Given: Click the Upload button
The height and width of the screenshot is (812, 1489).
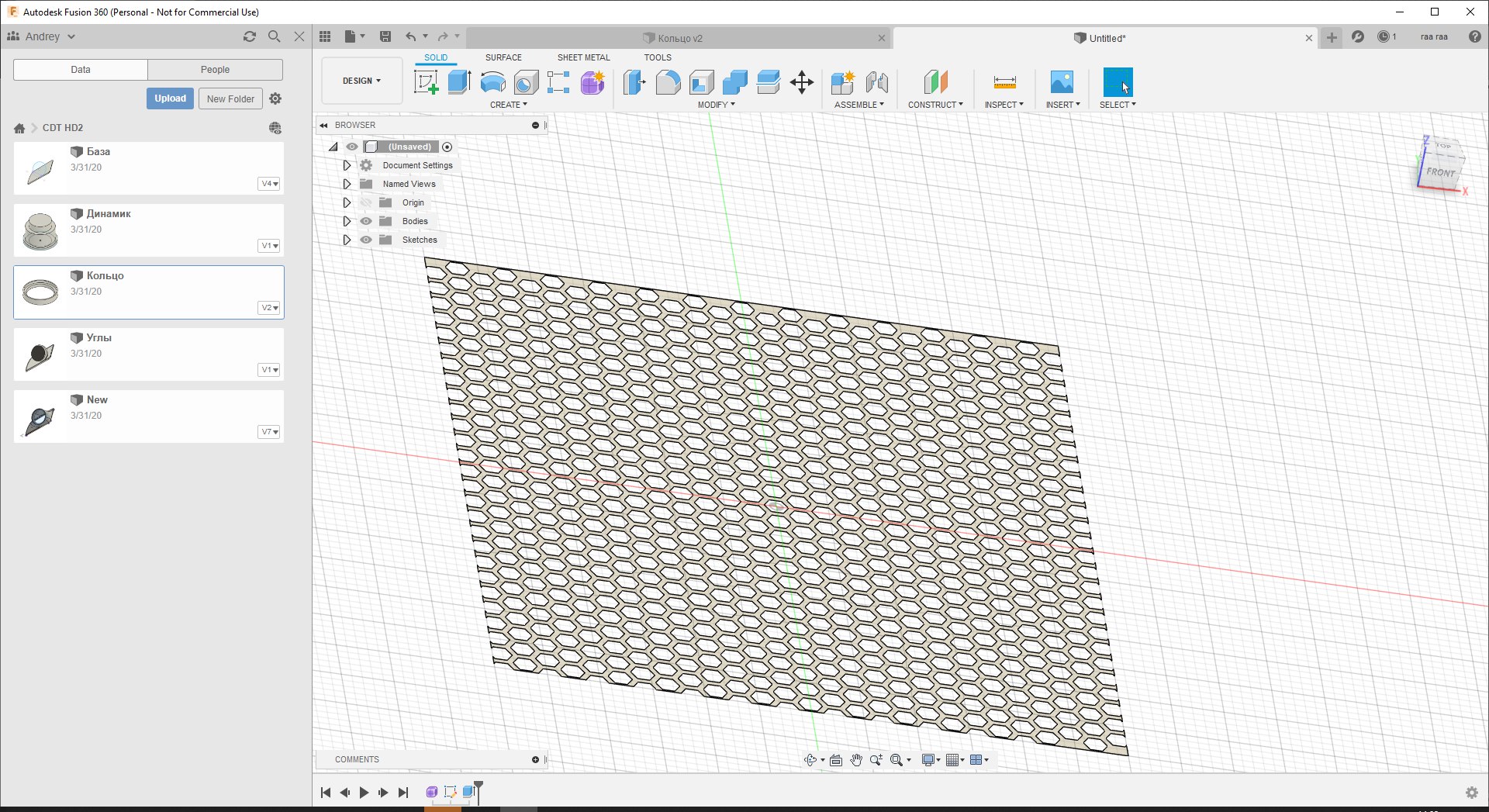Looking at the screenshot, I should [170, 98].
